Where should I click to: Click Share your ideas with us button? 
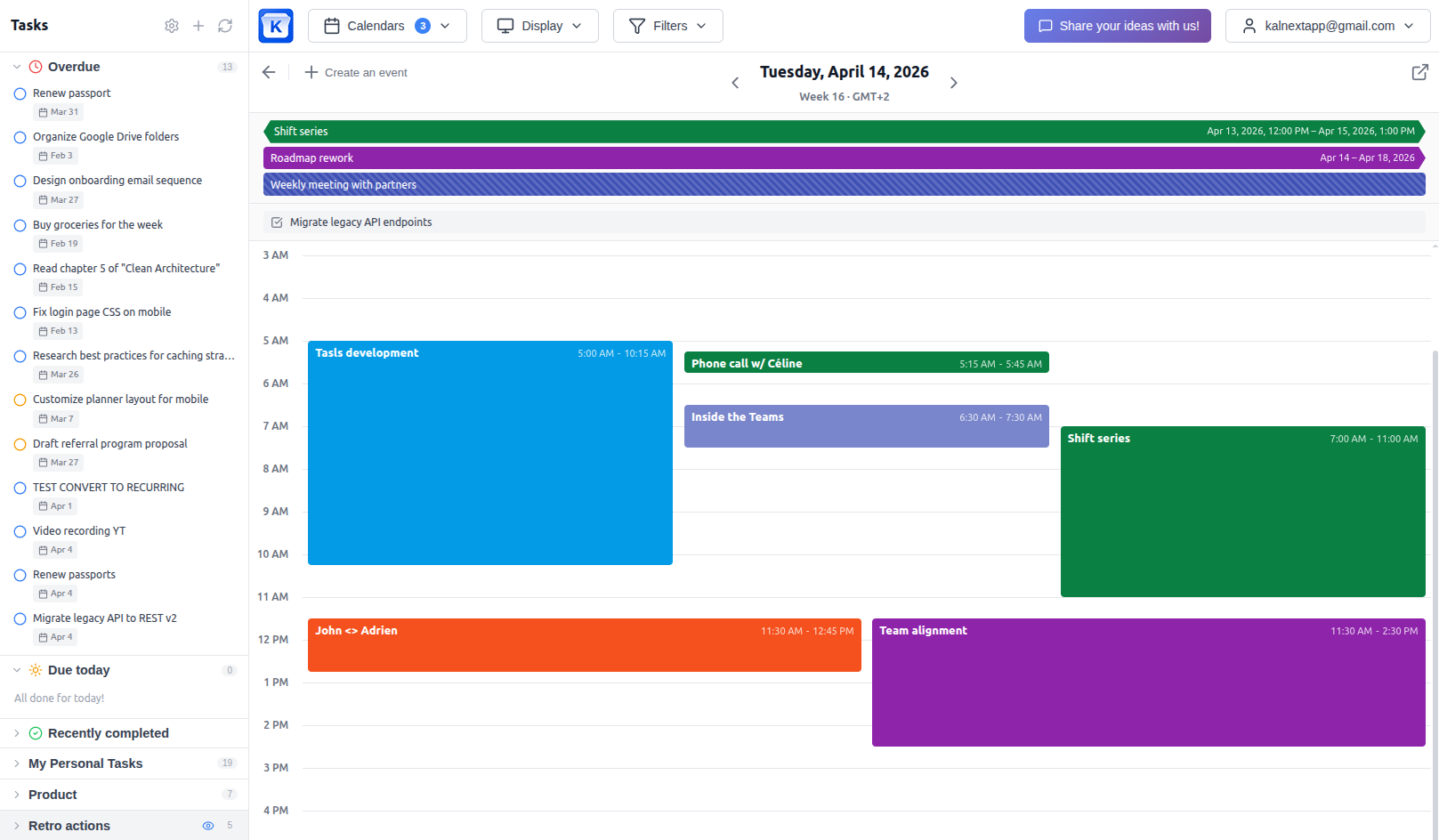[1117, 26]
